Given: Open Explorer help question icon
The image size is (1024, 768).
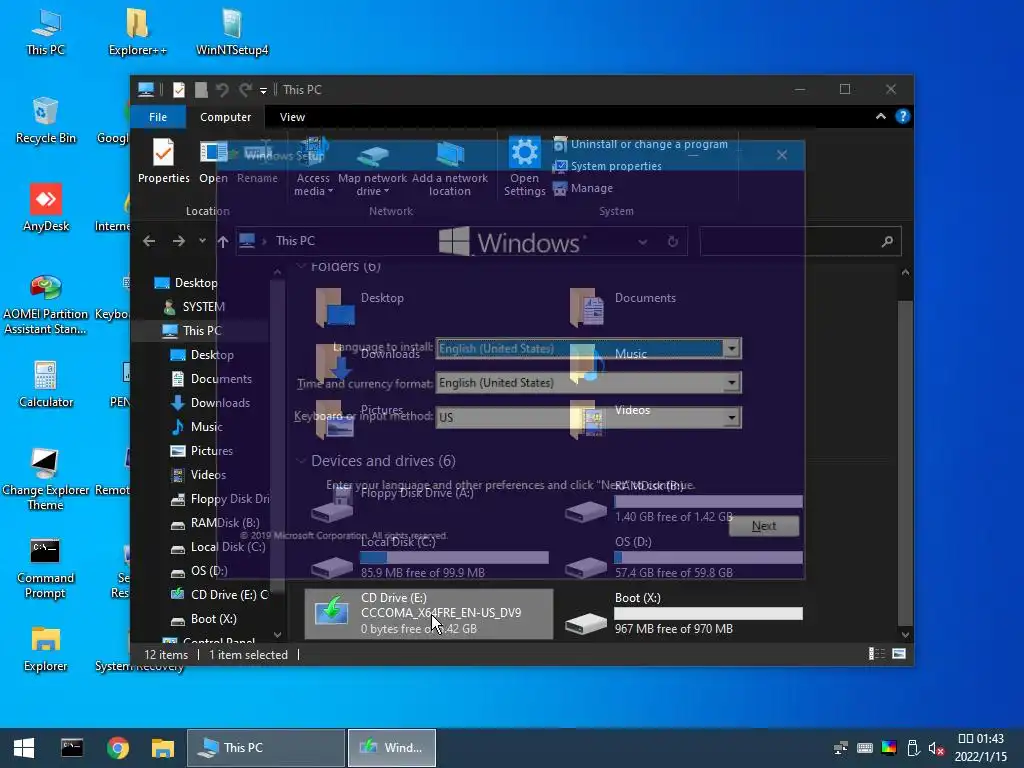Looking at the screenshot, I should [x=903, y=116].
